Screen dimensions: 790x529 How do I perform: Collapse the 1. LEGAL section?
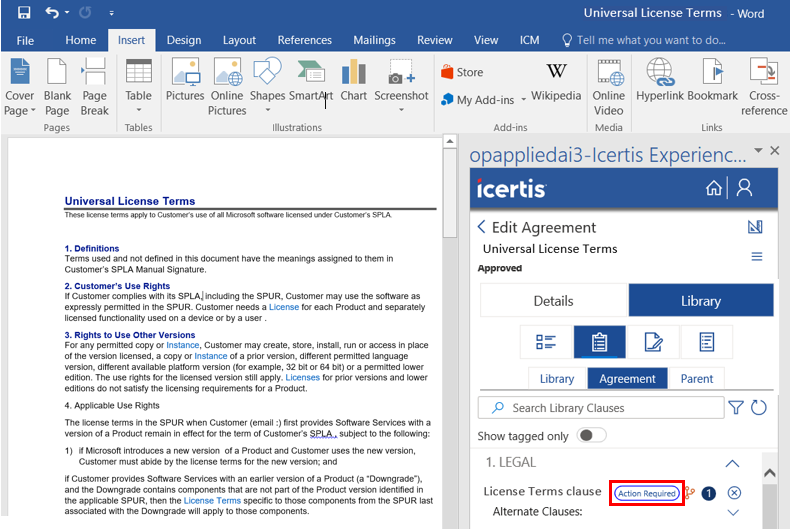click(x=732, y=463)
